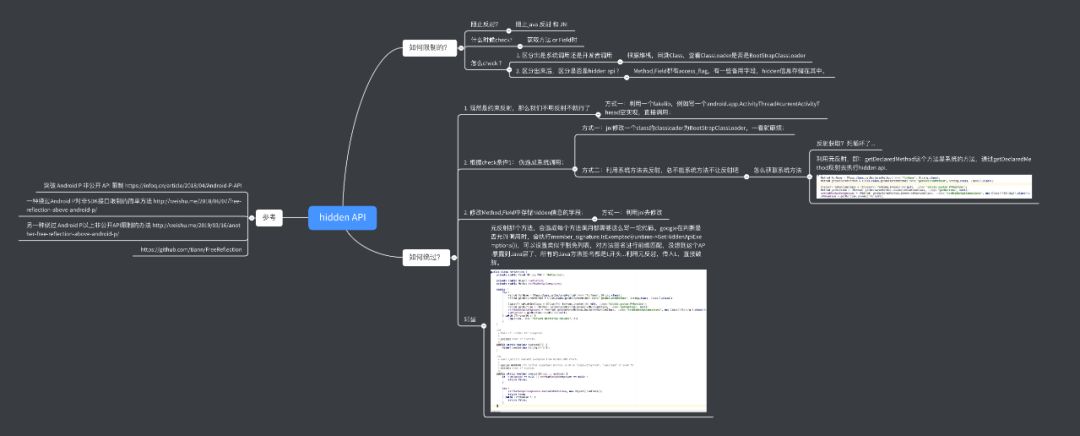
Task: Select the '方式二：利用系统方法去反射' node
Action: coord(660,170)
